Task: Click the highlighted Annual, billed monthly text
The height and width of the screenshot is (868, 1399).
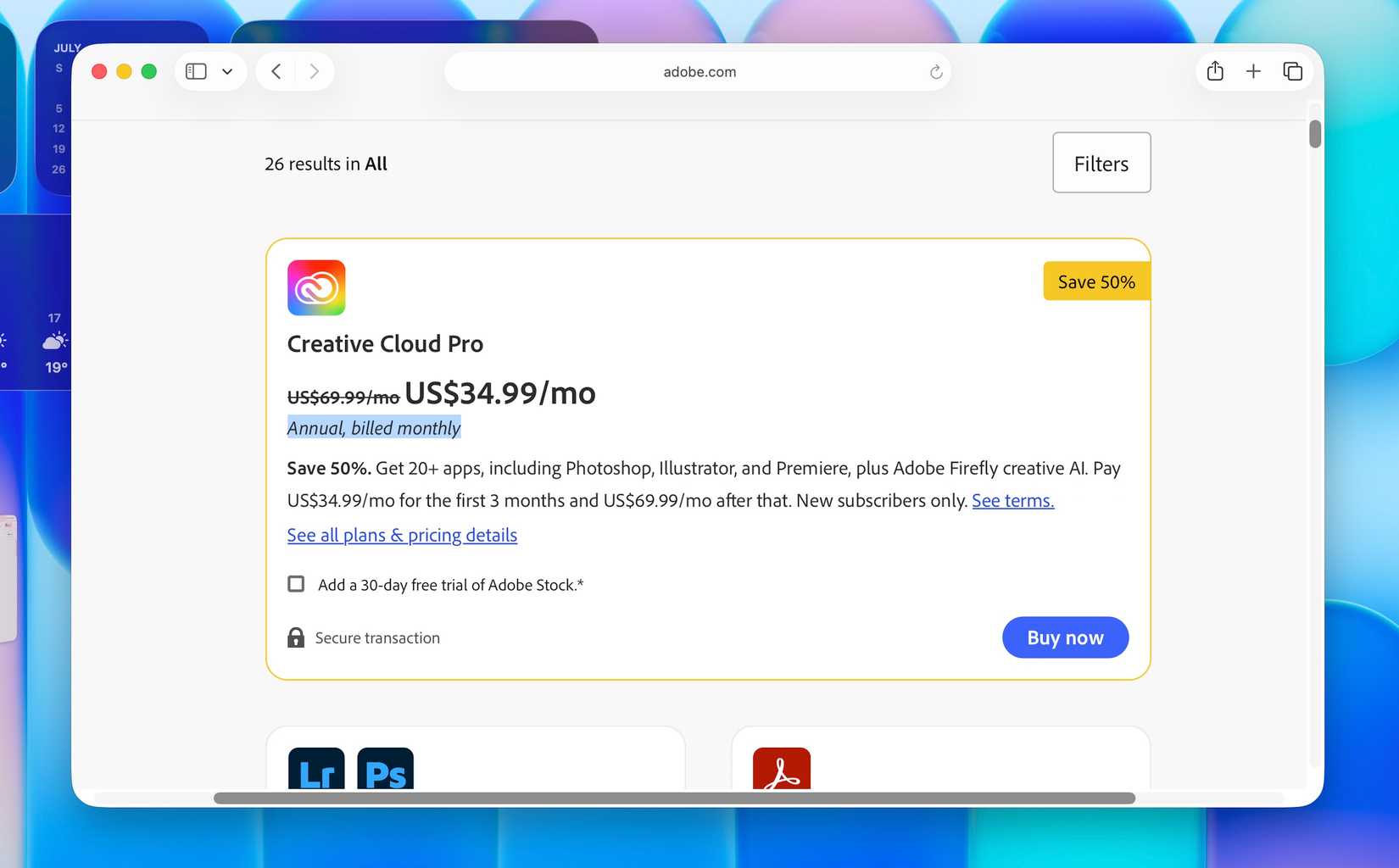Action: 374,428
